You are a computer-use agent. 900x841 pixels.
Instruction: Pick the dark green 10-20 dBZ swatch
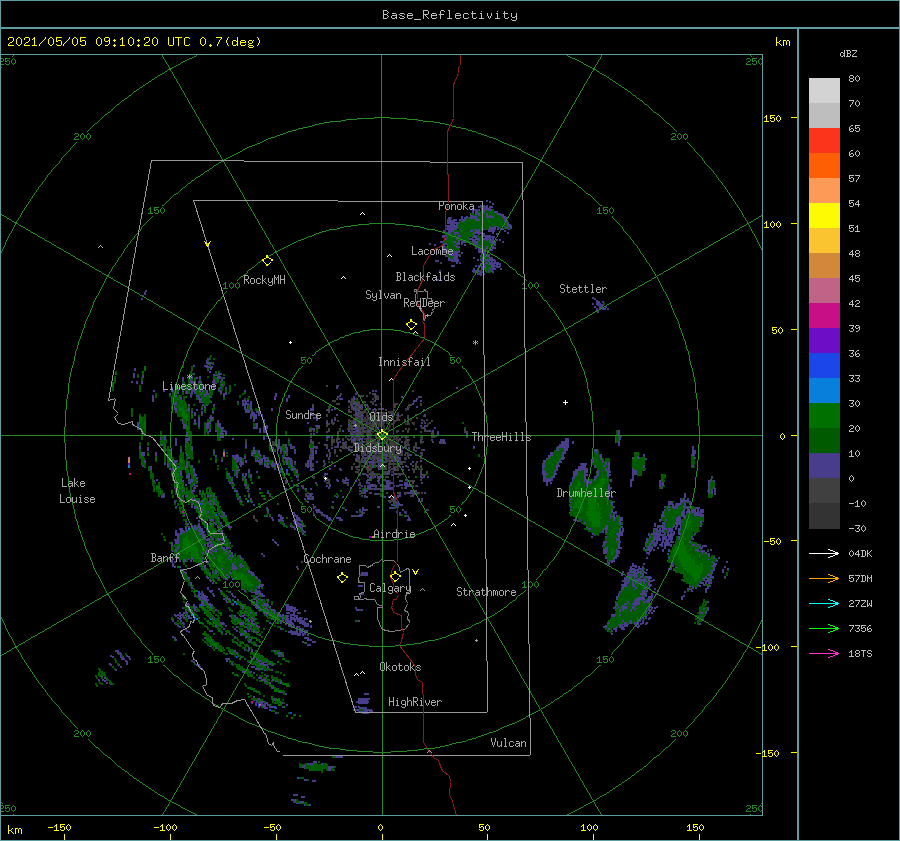(x=824, y=441)
